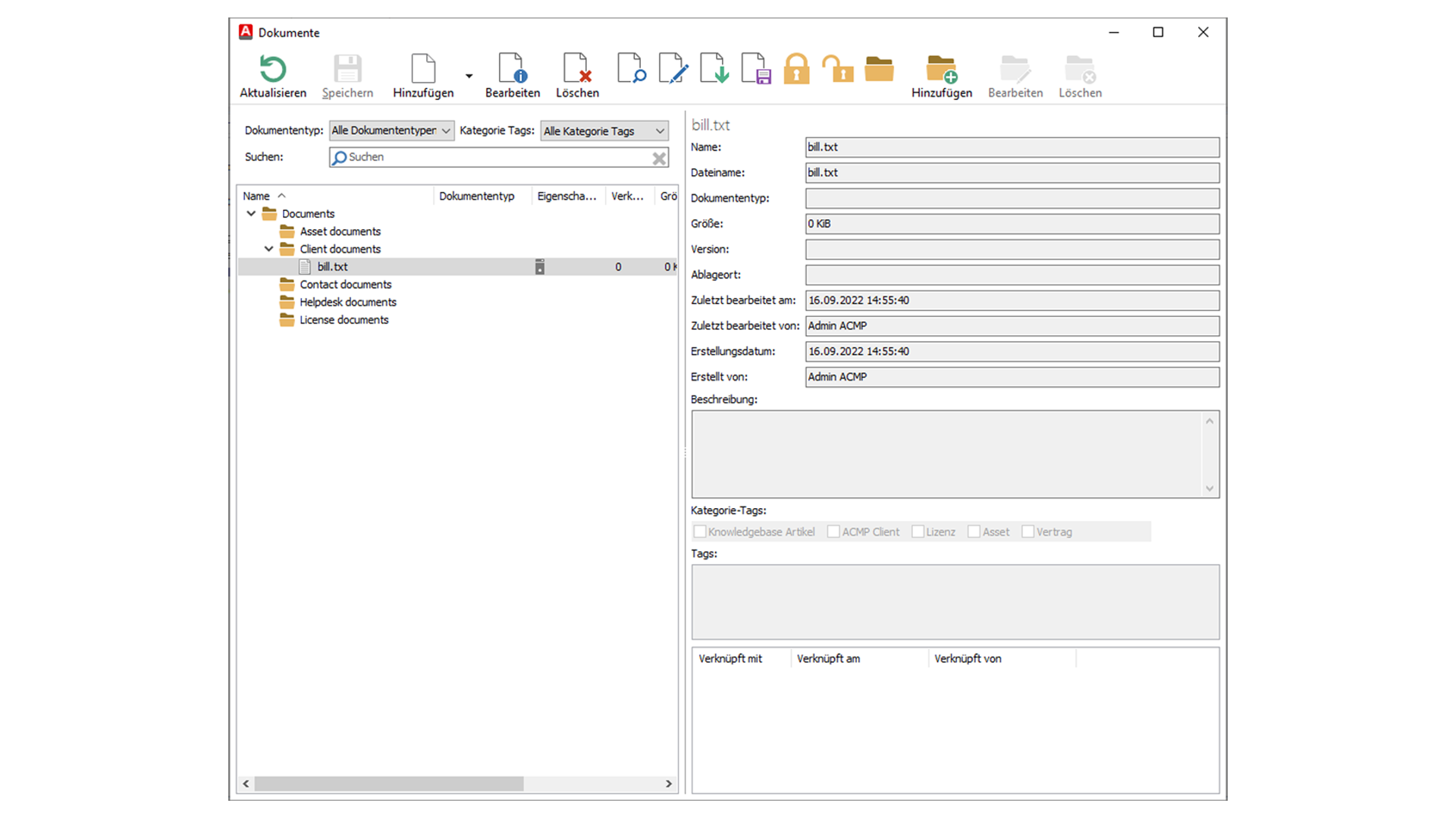Click the Dokumententyp detail field
Image resolution: width=1456 pixels, height=819 pixels.
point(1012,199)
